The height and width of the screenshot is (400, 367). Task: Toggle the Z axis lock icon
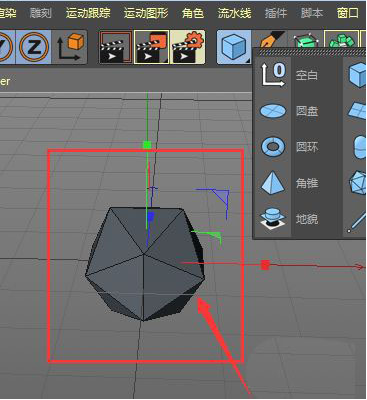pos(33,47)
